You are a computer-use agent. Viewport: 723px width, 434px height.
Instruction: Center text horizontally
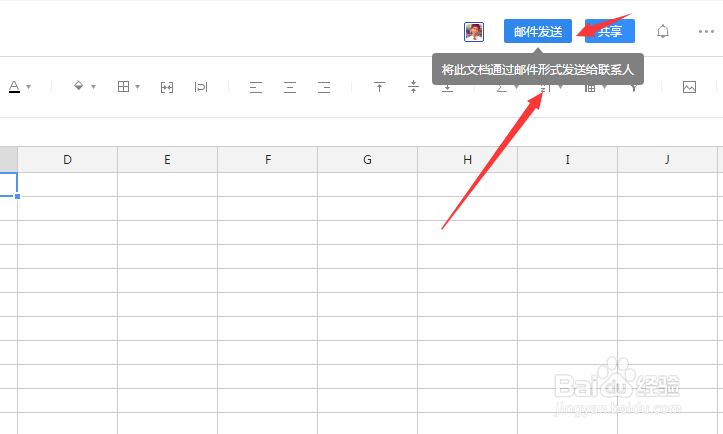(290, 87)
